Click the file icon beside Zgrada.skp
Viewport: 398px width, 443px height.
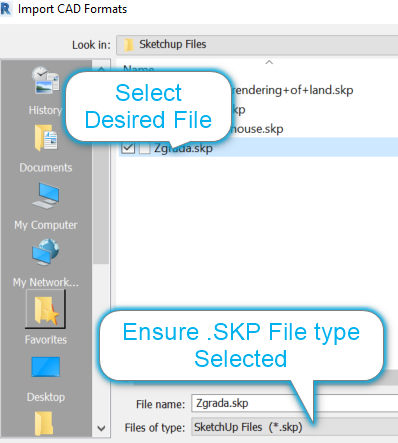pyautogui.click(x=144, y=148)
